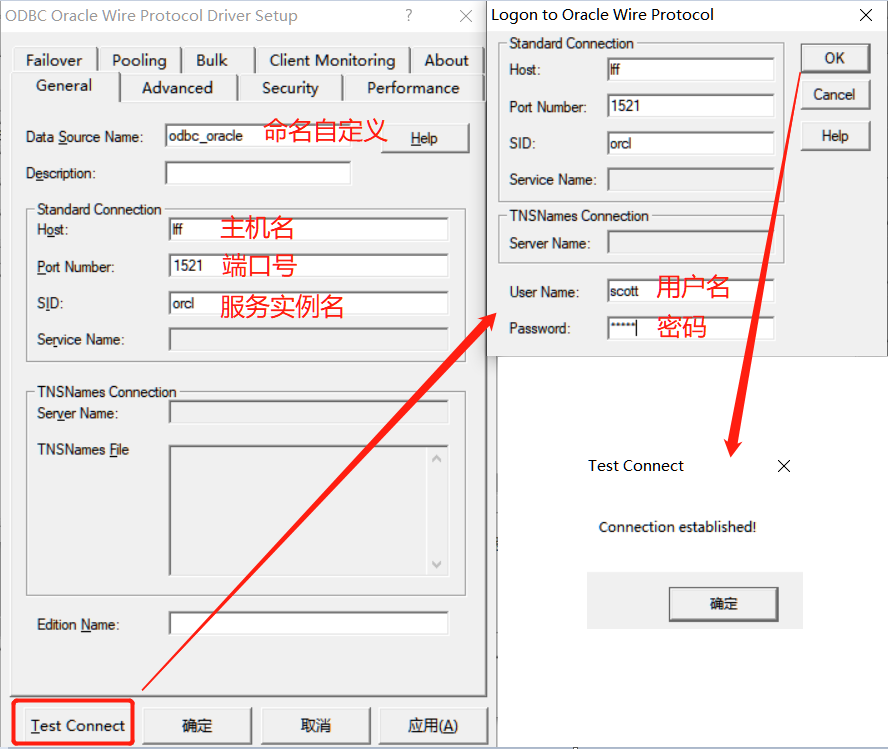Click the SID field in Driver Setup

click(309, 303)
